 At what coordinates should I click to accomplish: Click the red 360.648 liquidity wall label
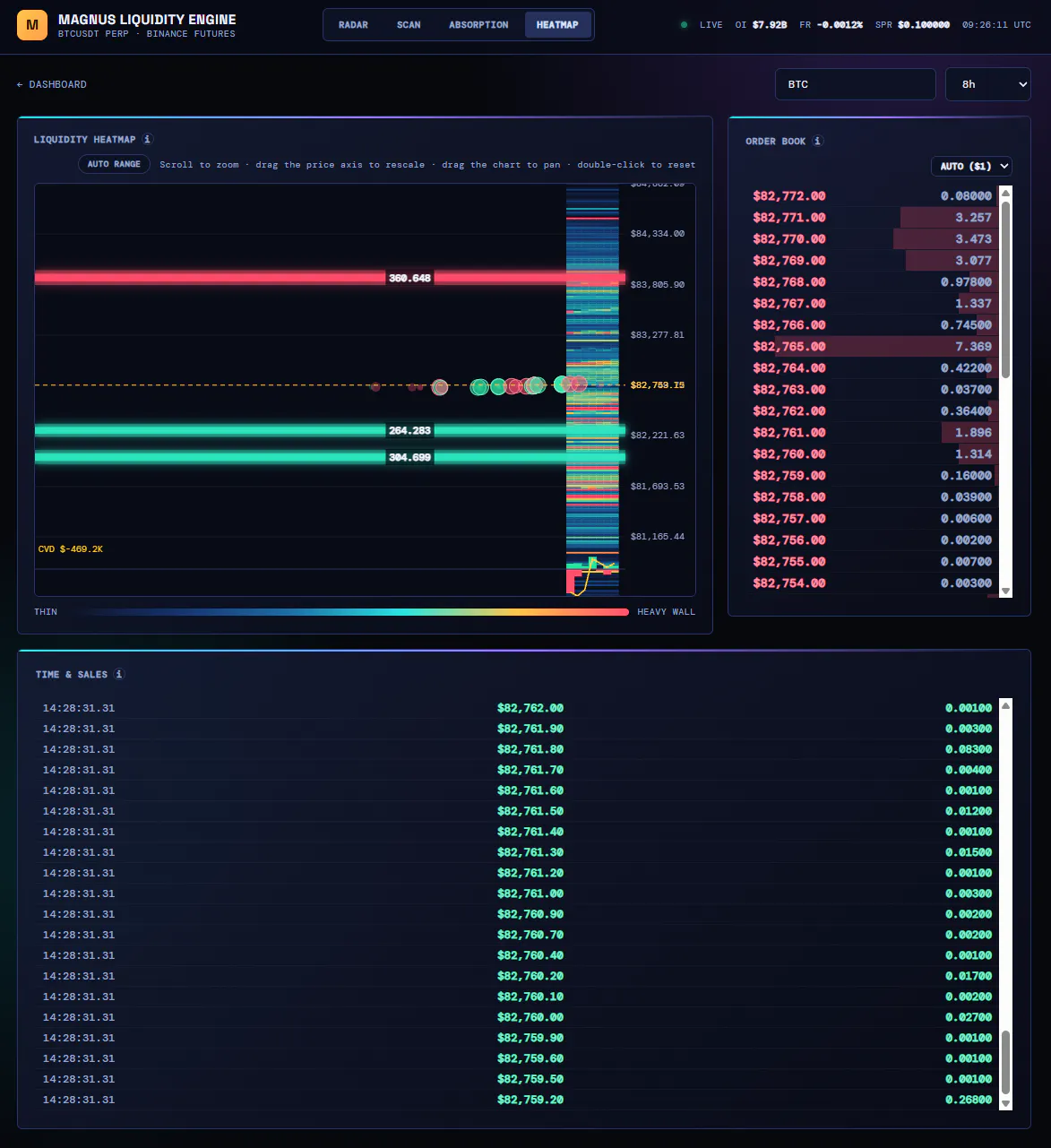pyautogui.click(x=409, y=278)
